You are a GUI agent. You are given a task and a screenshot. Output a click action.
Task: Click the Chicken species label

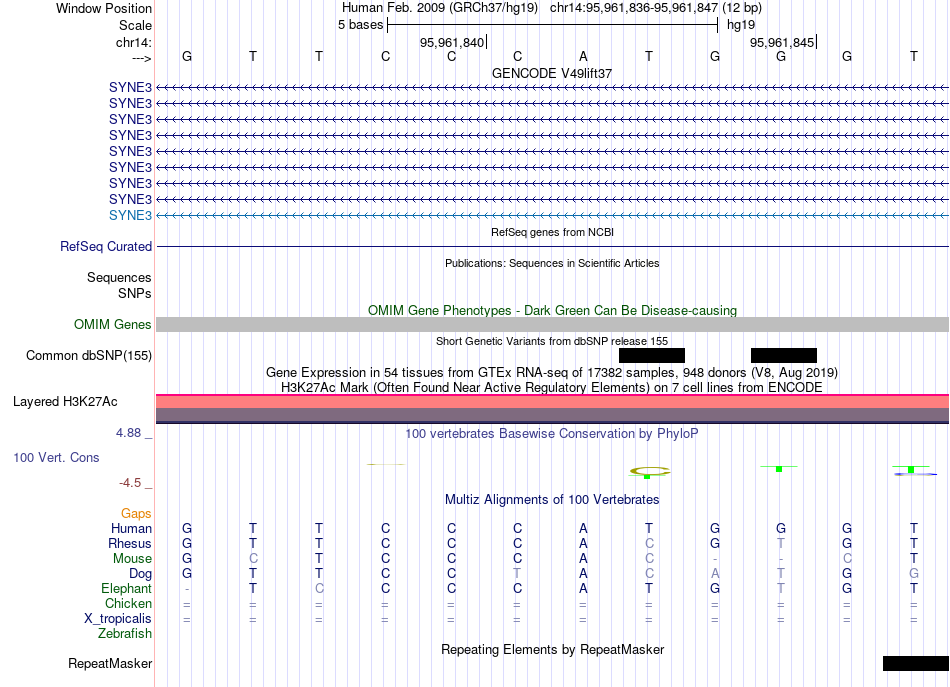[128, 603]
